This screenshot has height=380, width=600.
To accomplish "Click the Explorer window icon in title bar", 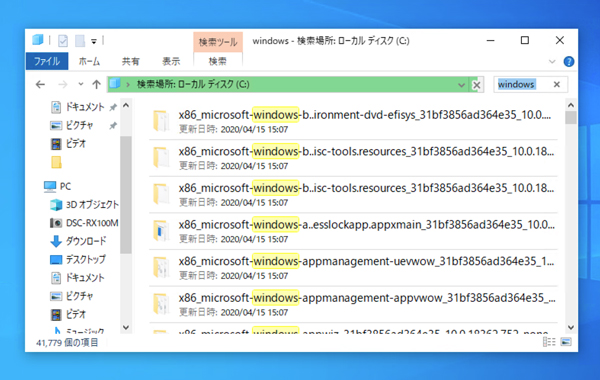I will click(38, 40).
